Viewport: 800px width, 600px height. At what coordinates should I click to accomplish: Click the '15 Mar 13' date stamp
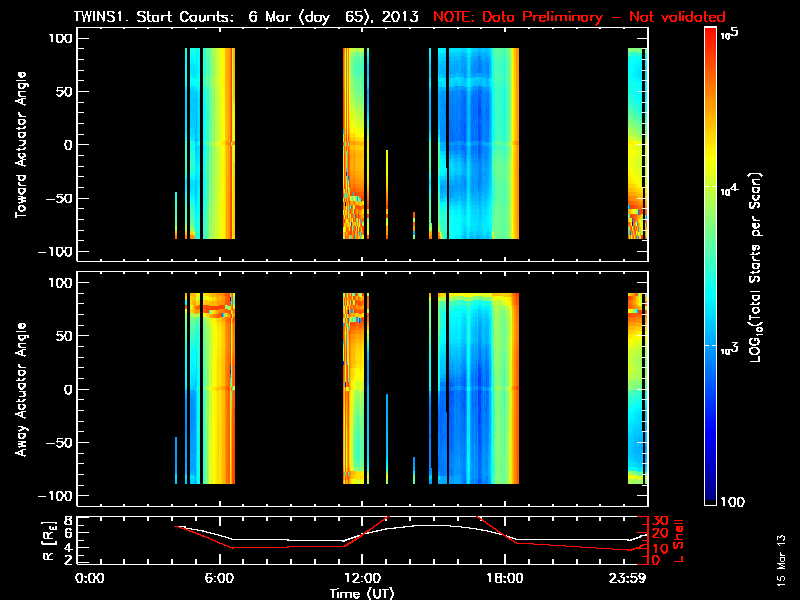click(781, 558)
